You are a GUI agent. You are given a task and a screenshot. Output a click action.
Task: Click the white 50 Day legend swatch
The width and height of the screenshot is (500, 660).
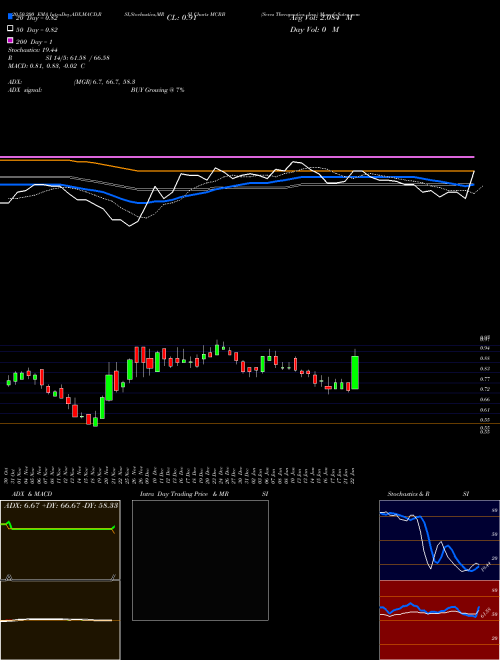11,29
